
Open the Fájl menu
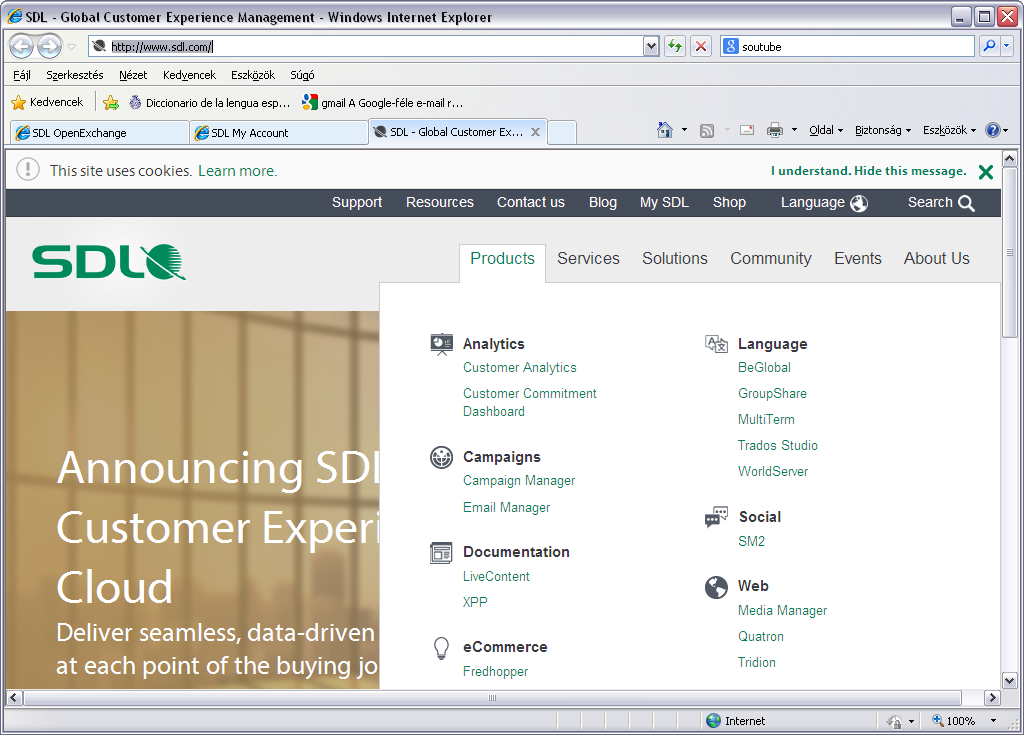click(x=22, y=75)
